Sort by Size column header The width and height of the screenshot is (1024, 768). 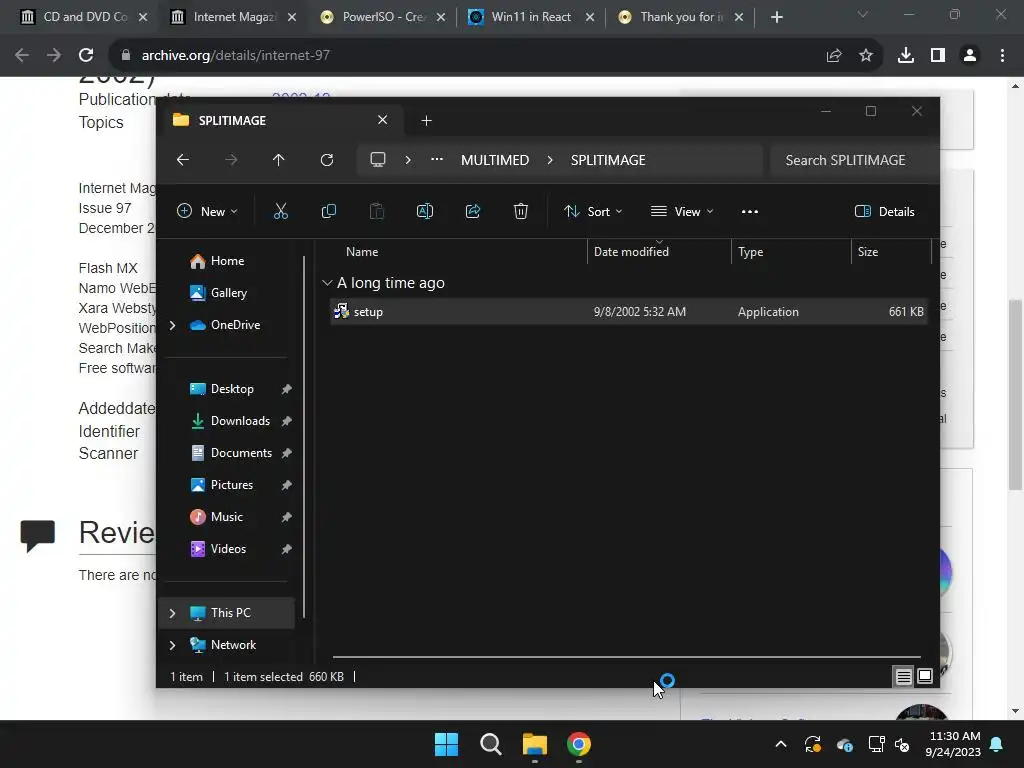coord(867,252)
